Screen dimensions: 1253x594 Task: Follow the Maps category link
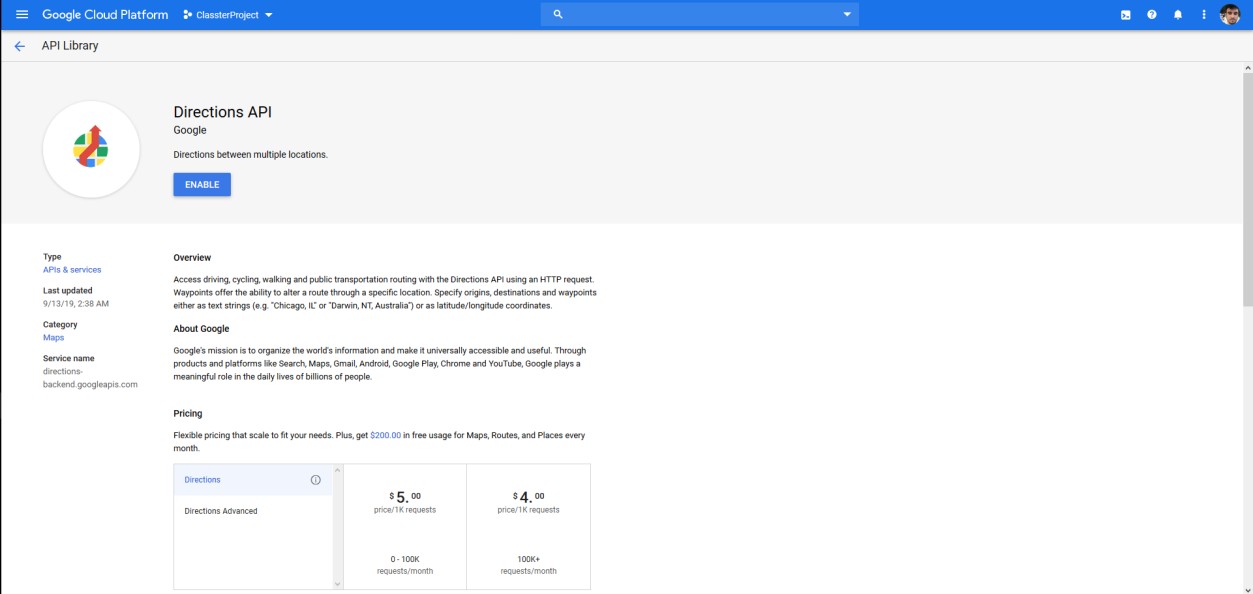tap(53, 338)
